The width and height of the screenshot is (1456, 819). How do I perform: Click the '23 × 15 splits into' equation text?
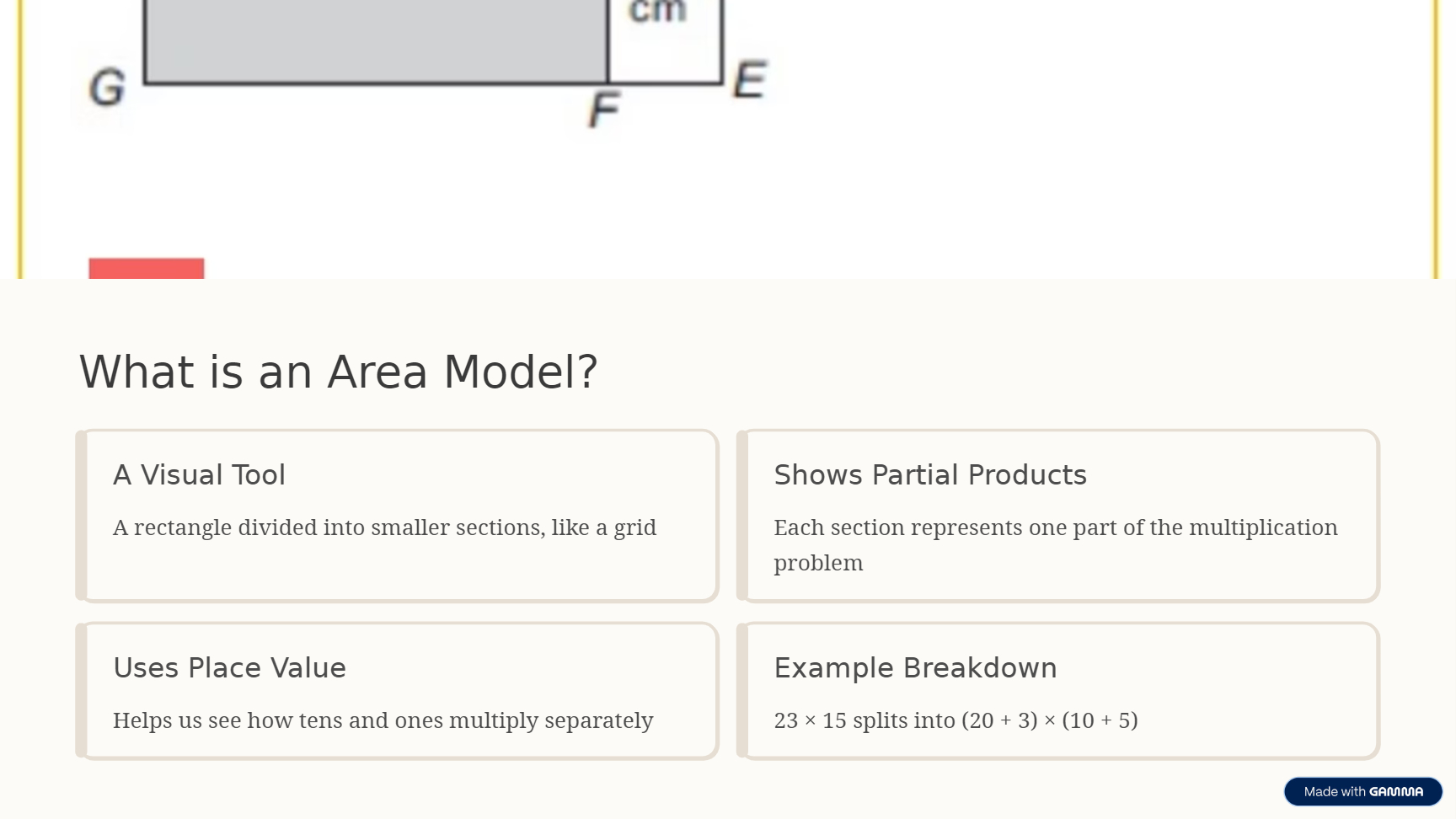[955, 720]
